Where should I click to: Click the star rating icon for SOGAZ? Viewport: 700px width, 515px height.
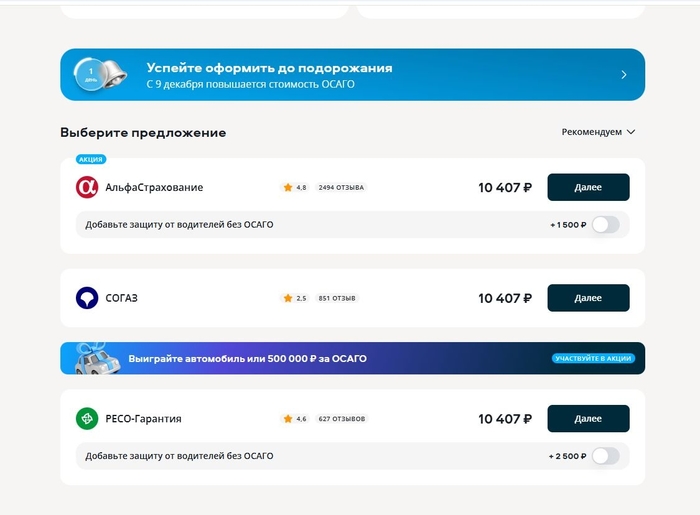288,298
